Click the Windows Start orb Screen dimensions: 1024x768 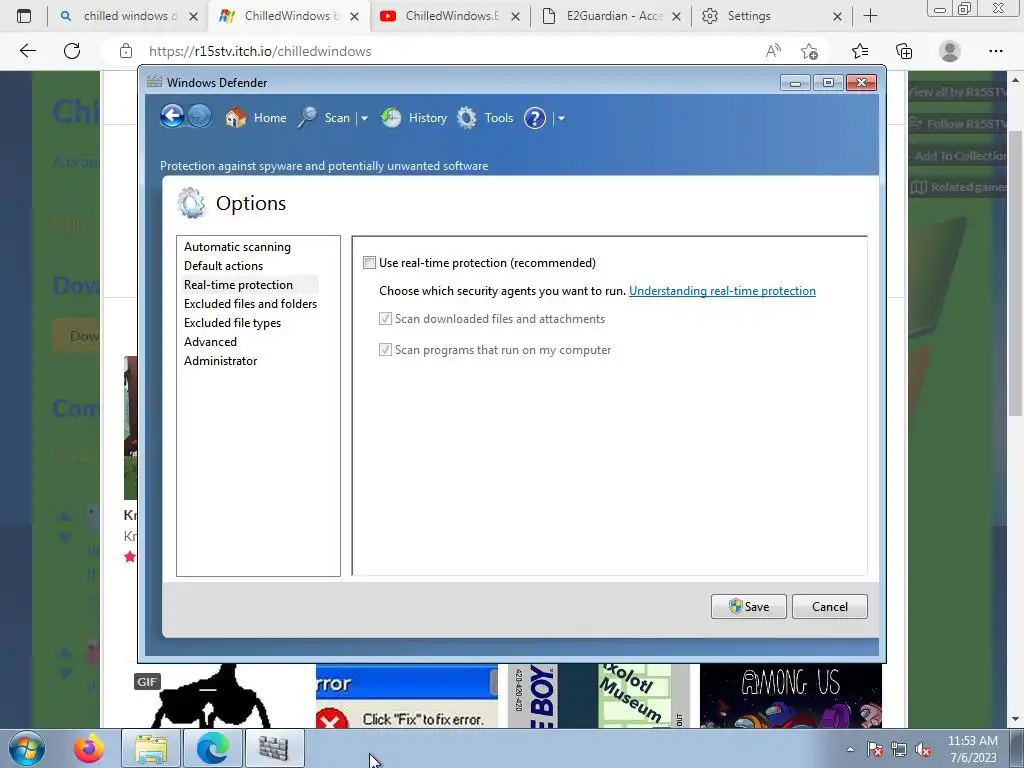[x=27, y=748]
